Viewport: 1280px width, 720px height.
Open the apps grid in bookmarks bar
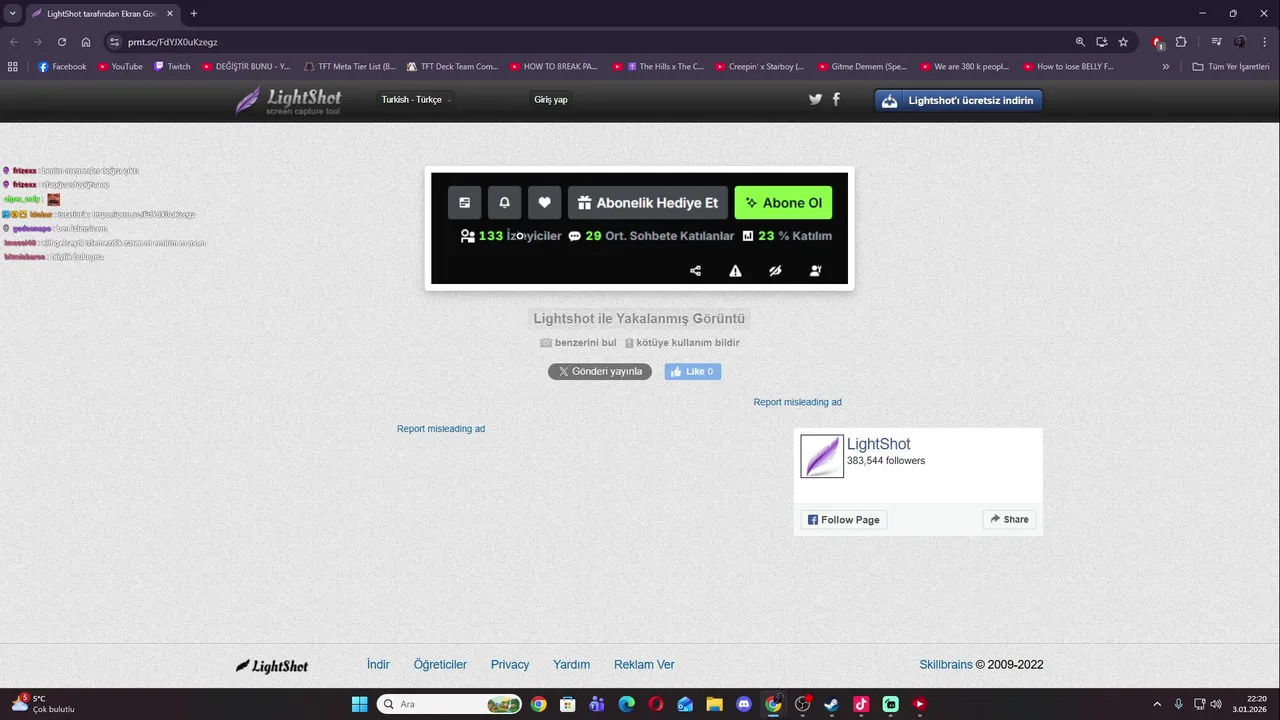[x=13, y=67]
